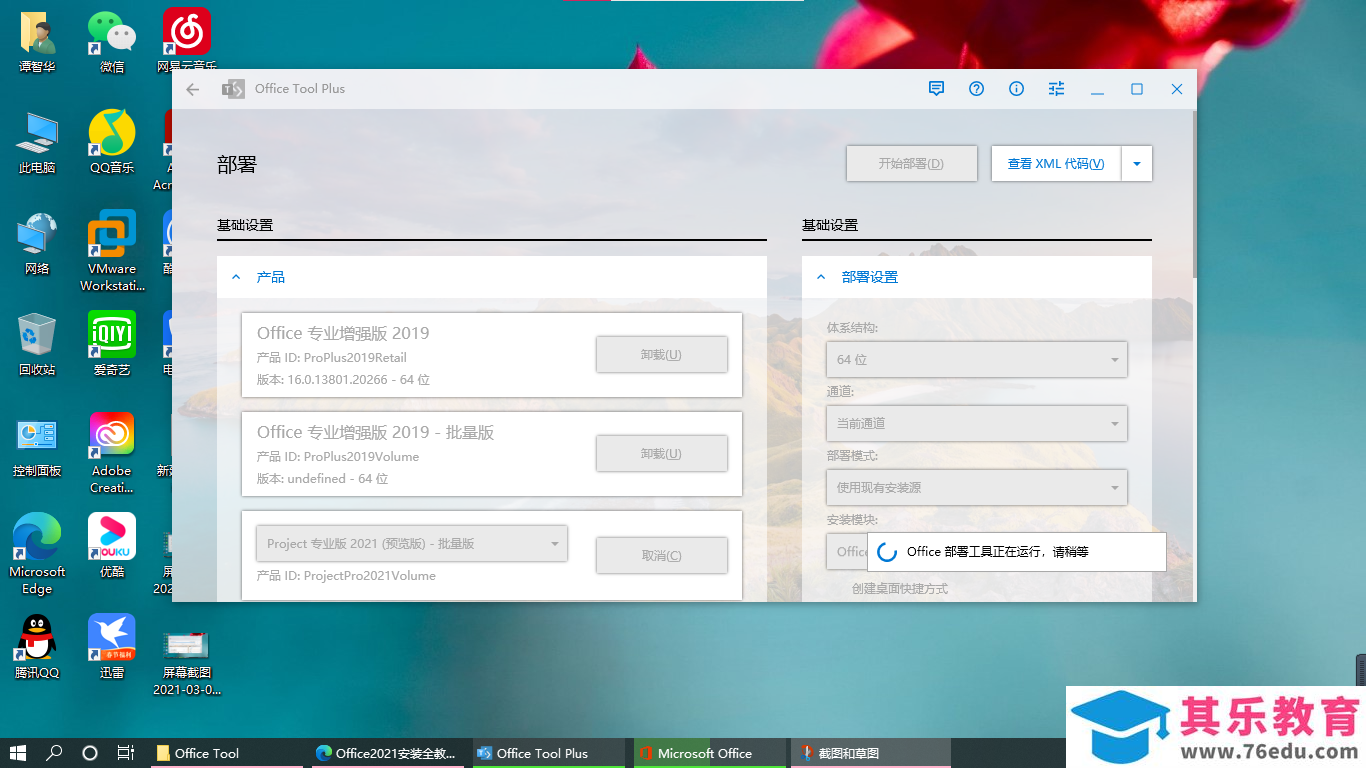
Task: Collapse the 部署设置 section
Action: (x=821, y=277)
